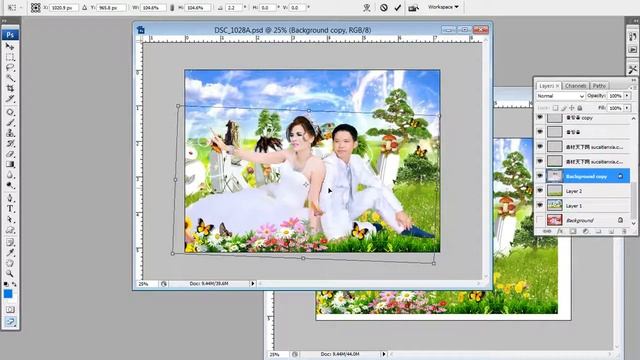Select the Path Selection tool
The image size is (640, 360).
10,220
